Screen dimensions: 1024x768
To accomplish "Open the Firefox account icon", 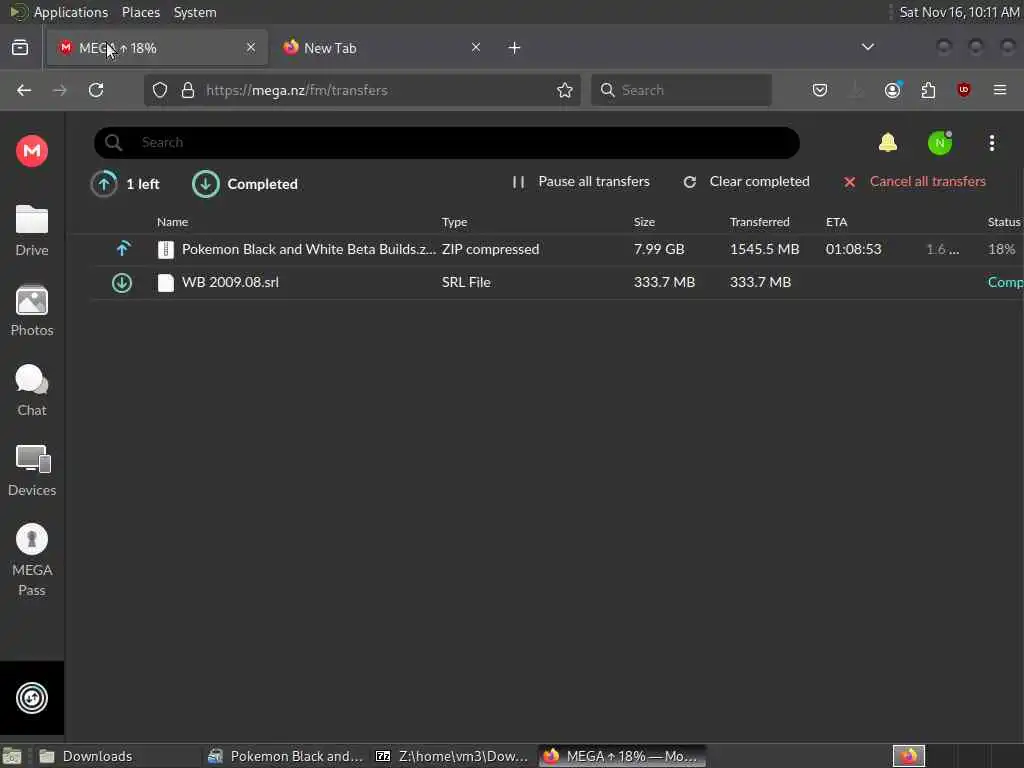I will coord(892,90).
